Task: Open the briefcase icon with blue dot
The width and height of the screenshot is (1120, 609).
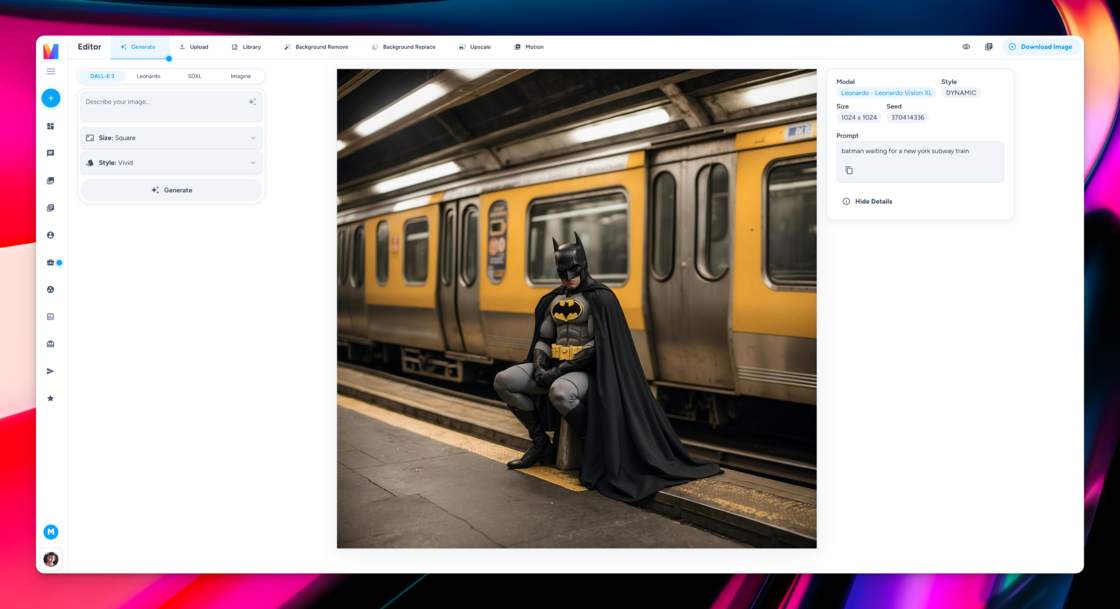Action: (51, 263)
